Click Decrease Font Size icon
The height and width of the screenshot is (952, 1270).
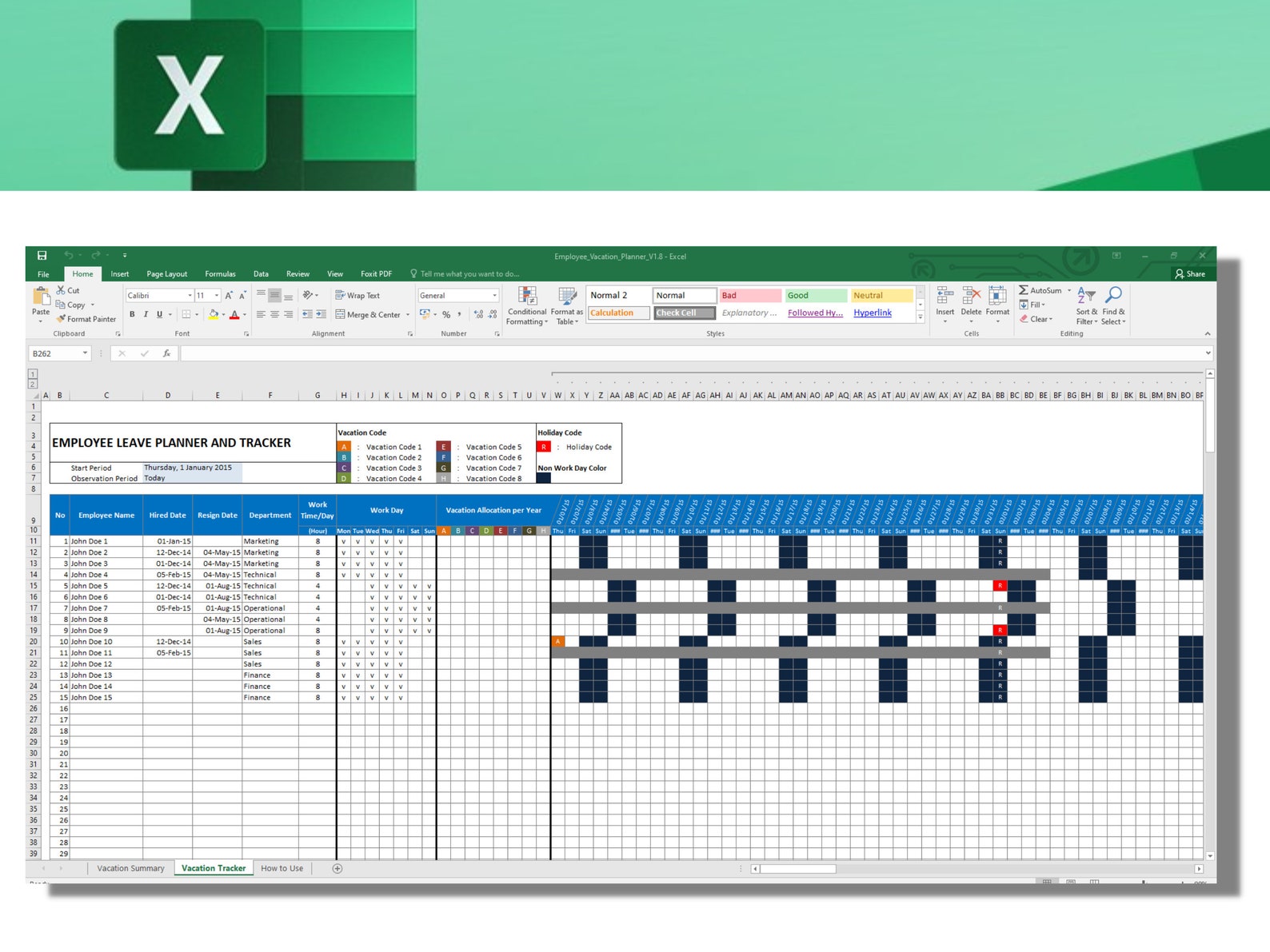click(x=242, y=295)
